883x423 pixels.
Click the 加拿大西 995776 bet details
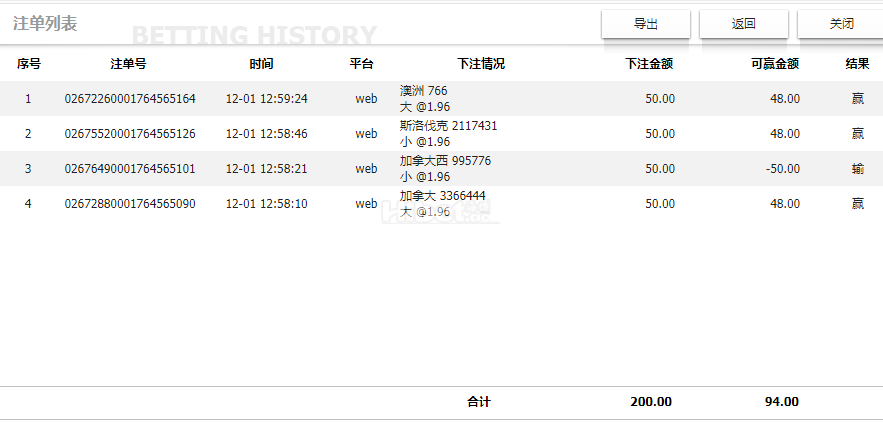pos(445,161)
